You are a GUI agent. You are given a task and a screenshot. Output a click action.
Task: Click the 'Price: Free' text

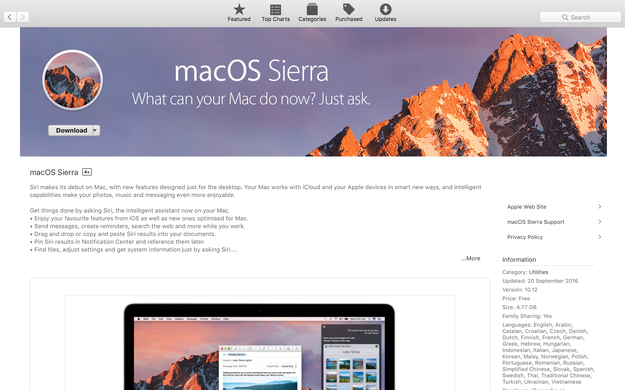coord(516,298)
